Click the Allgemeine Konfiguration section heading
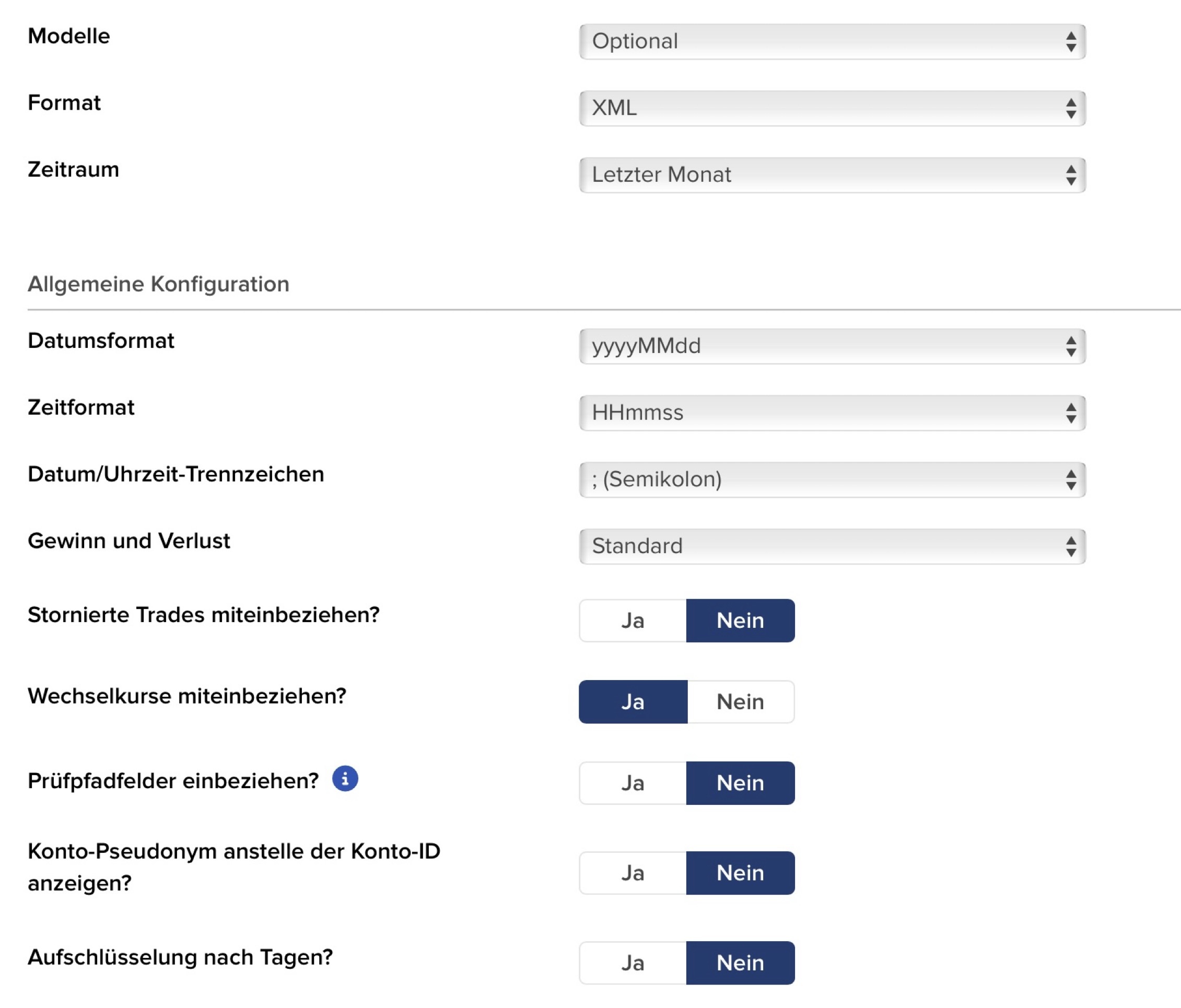Screen dimensions: 1181x1008 (158, 284)
